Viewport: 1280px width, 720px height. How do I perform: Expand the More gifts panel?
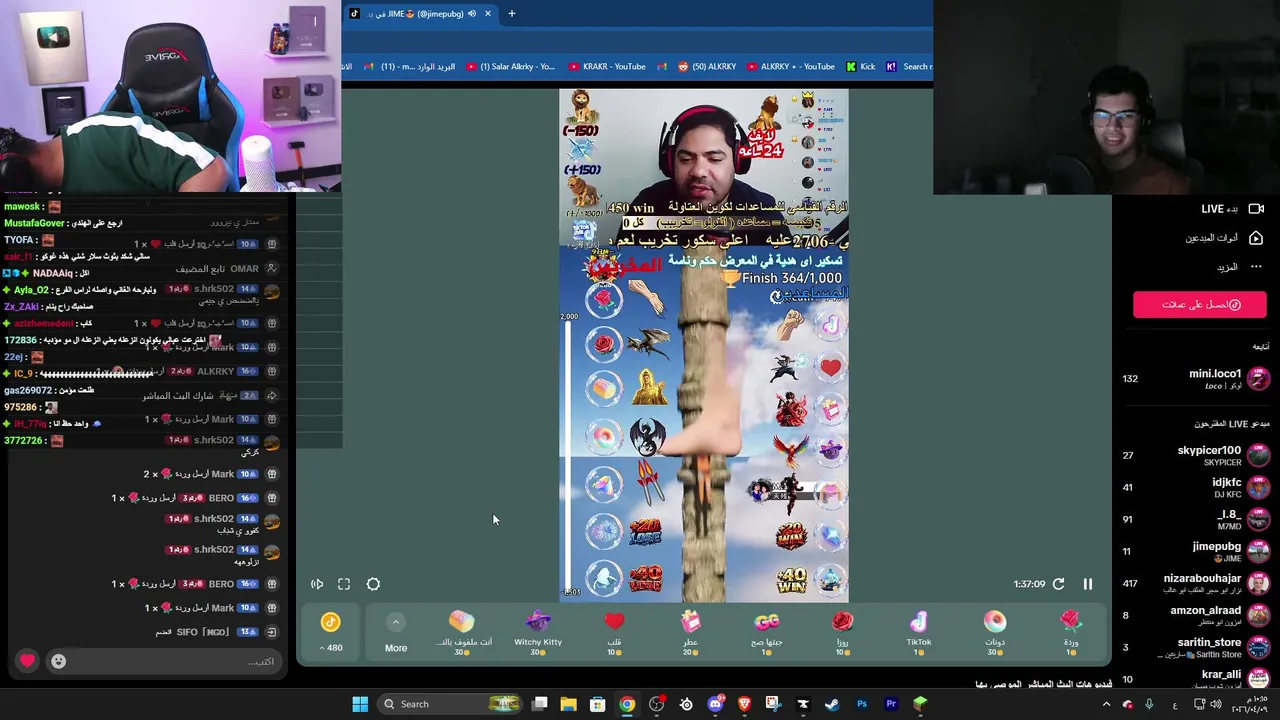point(396,633)
